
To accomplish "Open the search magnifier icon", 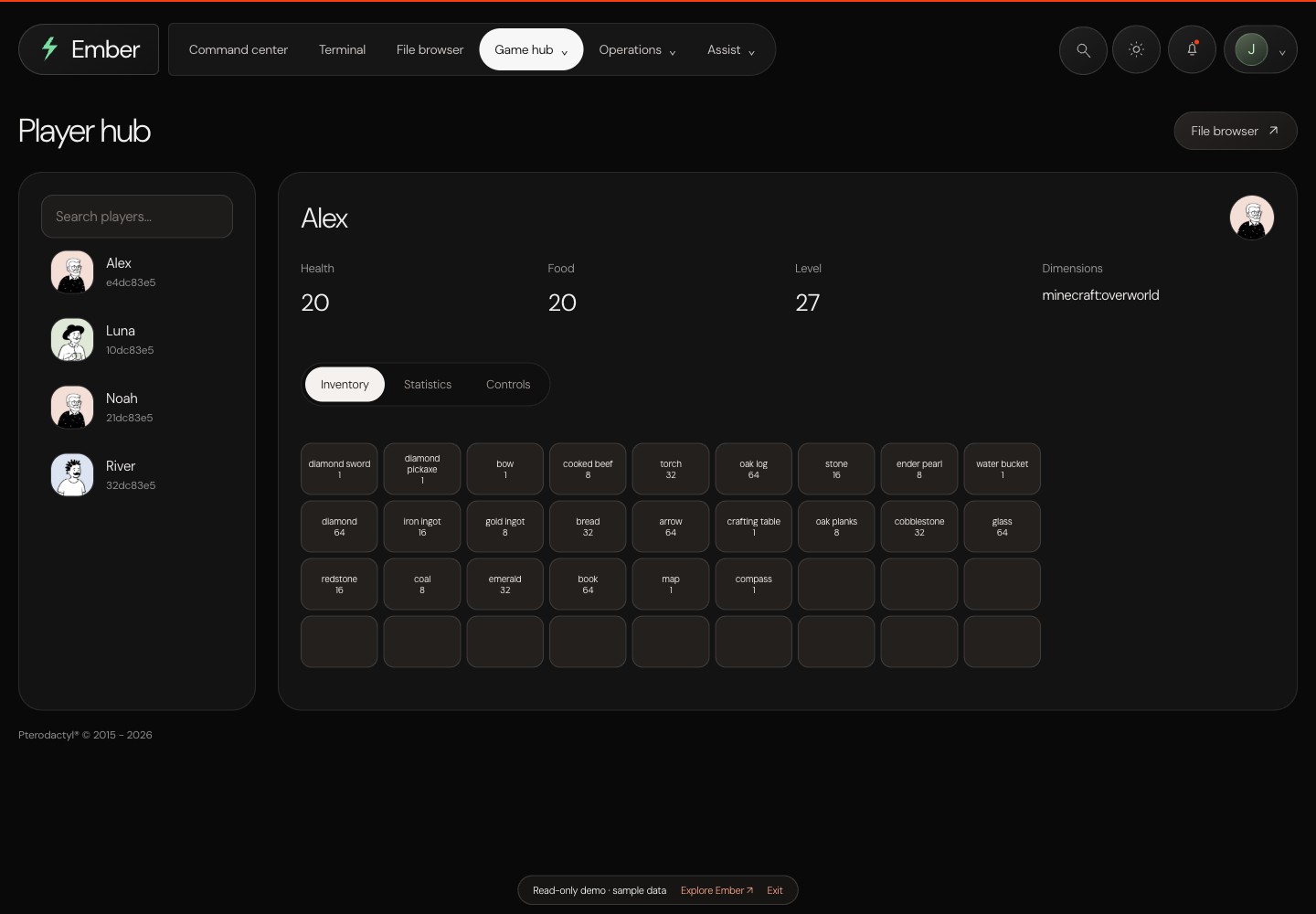I will (x=1083, y=49).
